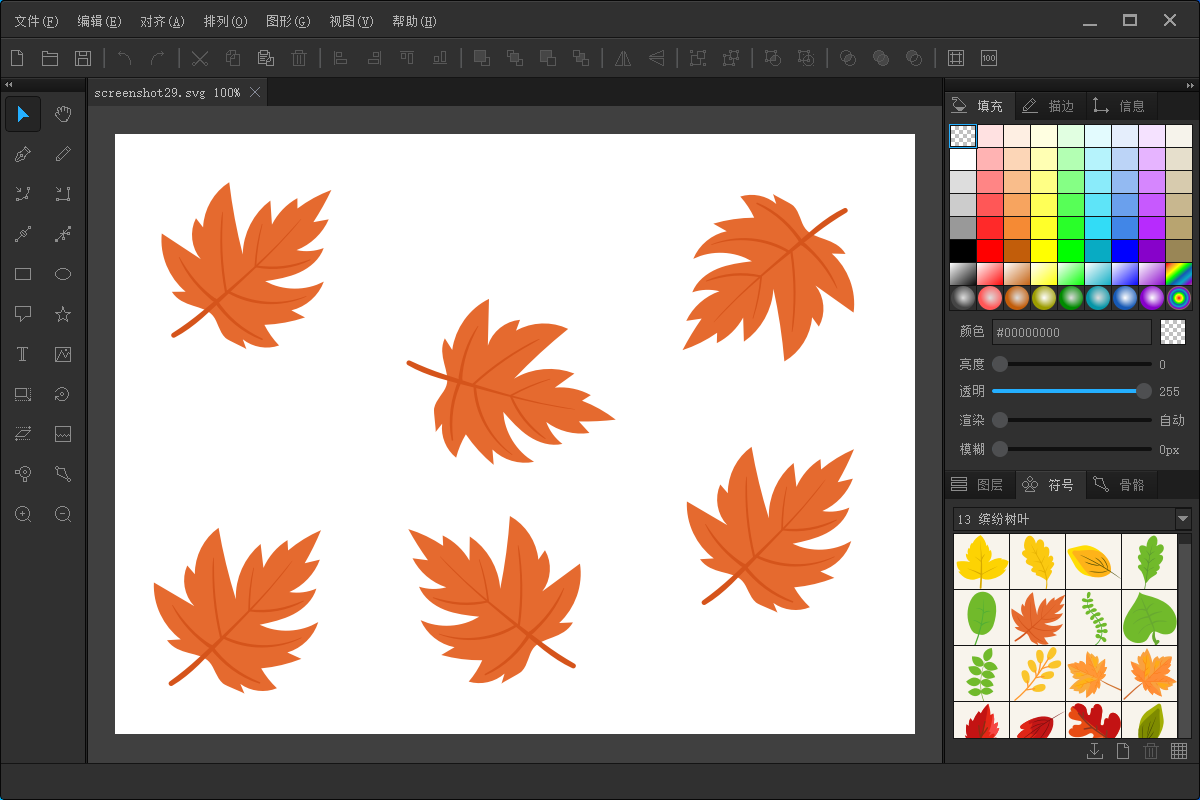Click the zoom in magnifier tool

(23, 514)
